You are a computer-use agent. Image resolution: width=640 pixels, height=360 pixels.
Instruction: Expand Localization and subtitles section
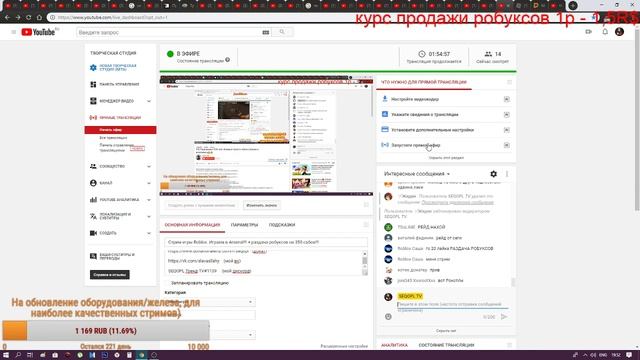coord(149,216)
